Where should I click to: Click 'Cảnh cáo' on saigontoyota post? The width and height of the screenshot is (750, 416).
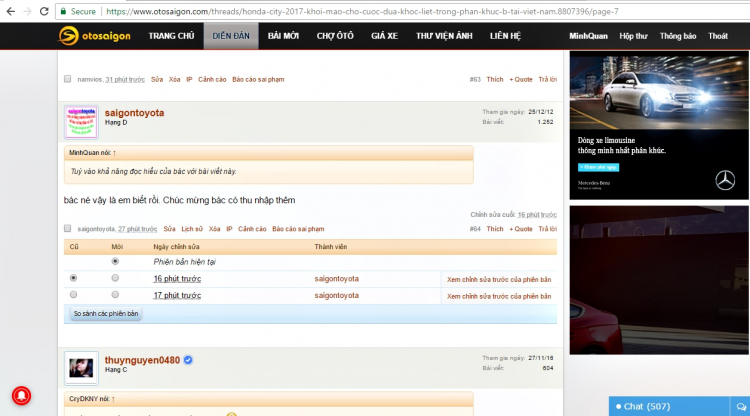pos(252,229)
